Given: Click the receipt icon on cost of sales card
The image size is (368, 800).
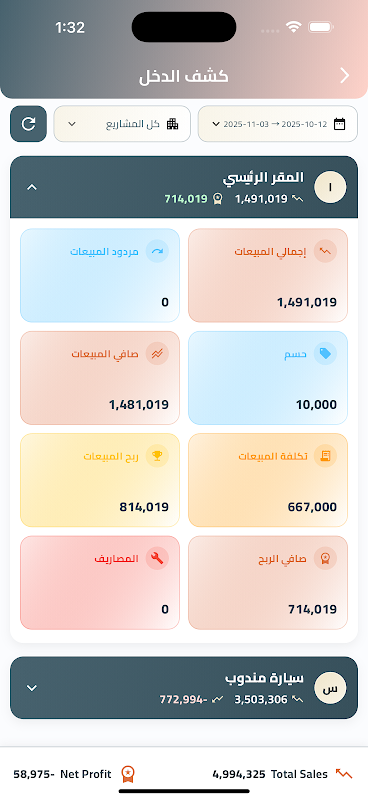Looking at the screenshot, I should [325, 456].
